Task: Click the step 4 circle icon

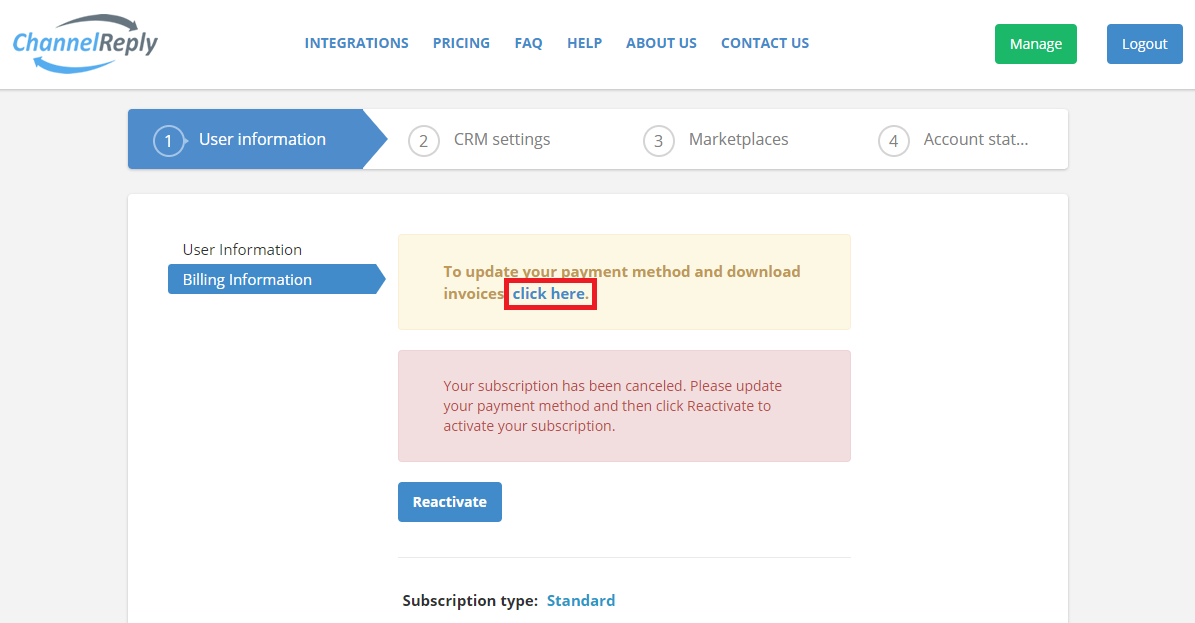Action: tap(894, 141)
